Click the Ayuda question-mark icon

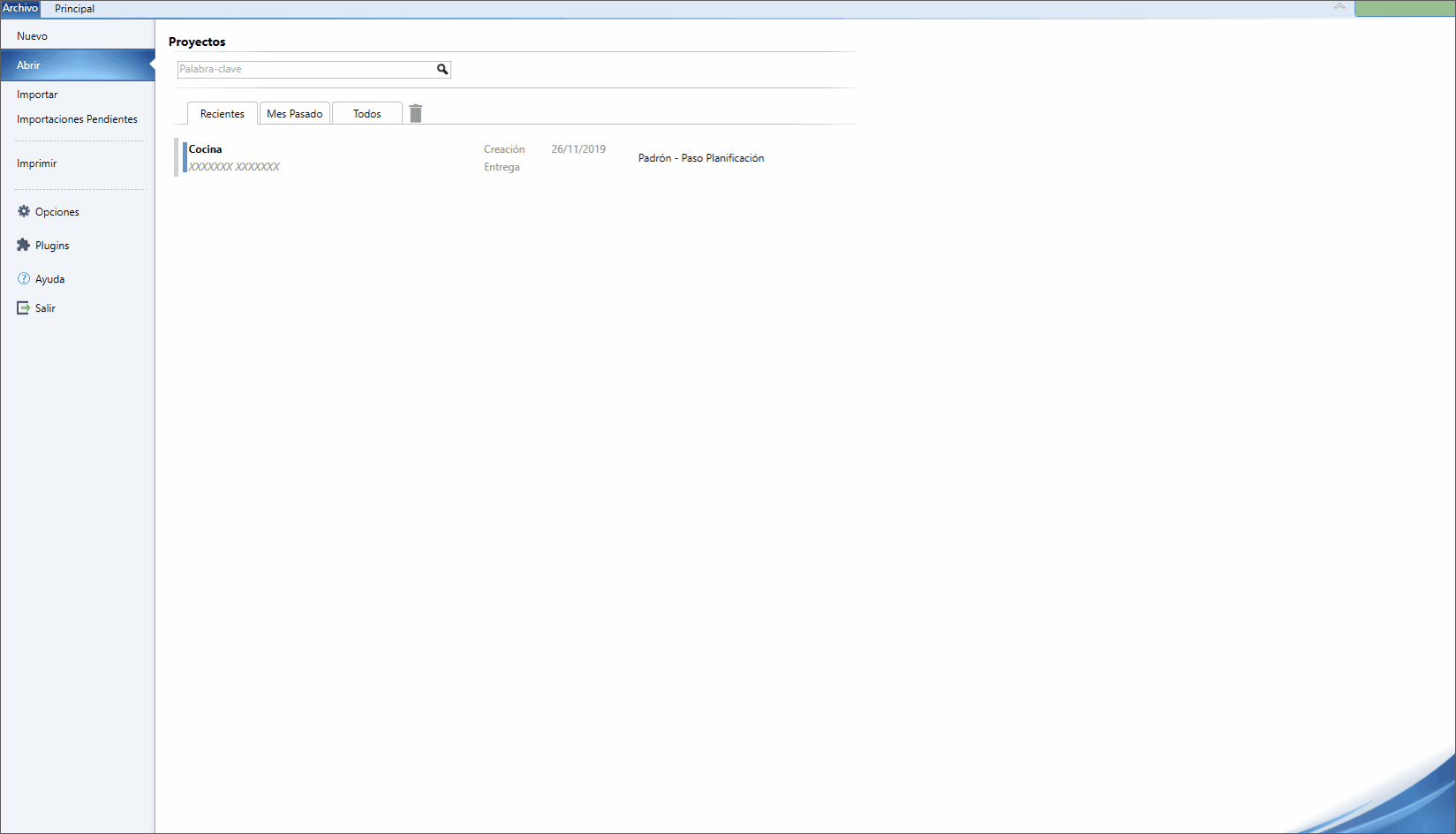click(x=24, y=278)
